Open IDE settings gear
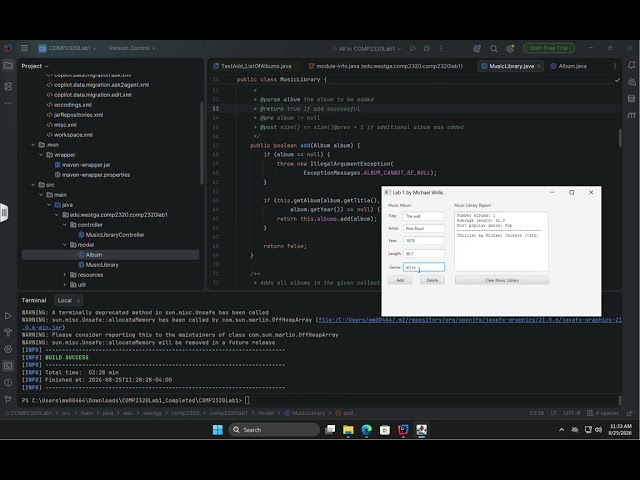The width and height of the screenshot is (640, 480). click(510, 49)
